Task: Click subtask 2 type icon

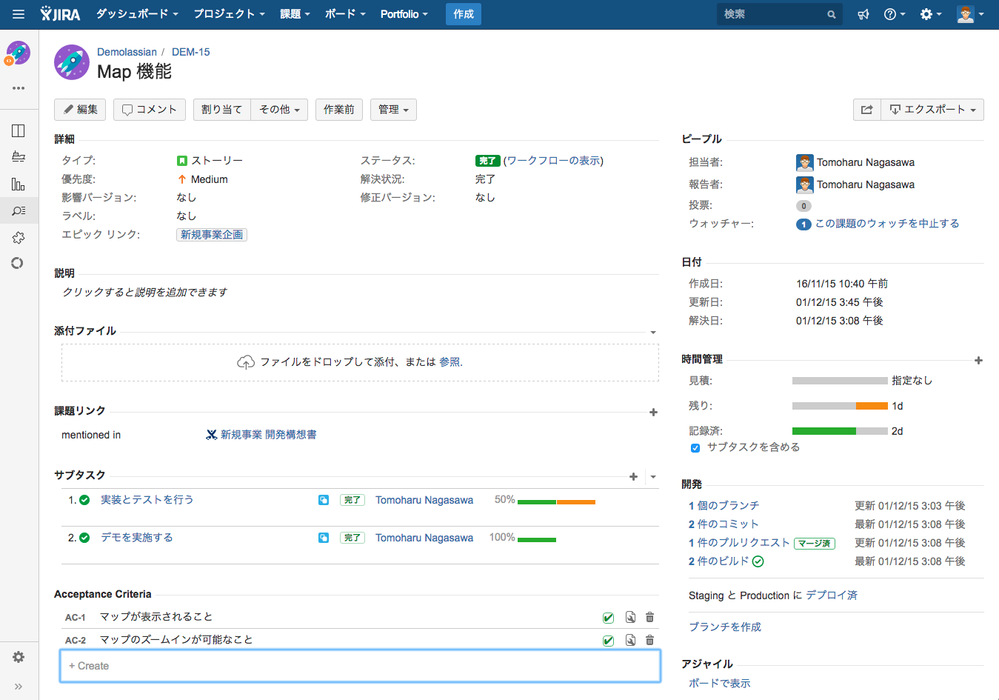Action: point(324,538)
